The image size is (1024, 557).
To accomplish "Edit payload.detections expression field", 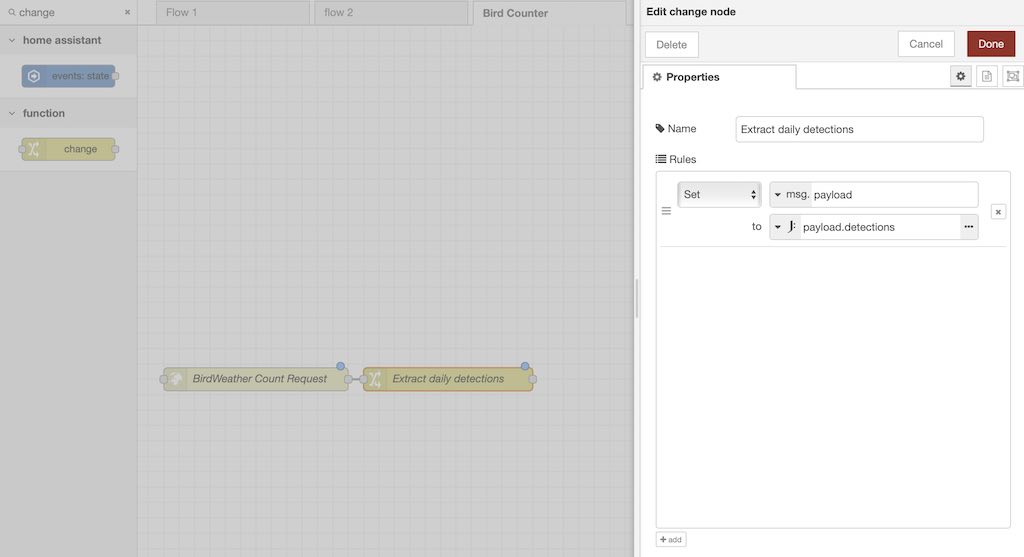I will [x=880, y=227].
